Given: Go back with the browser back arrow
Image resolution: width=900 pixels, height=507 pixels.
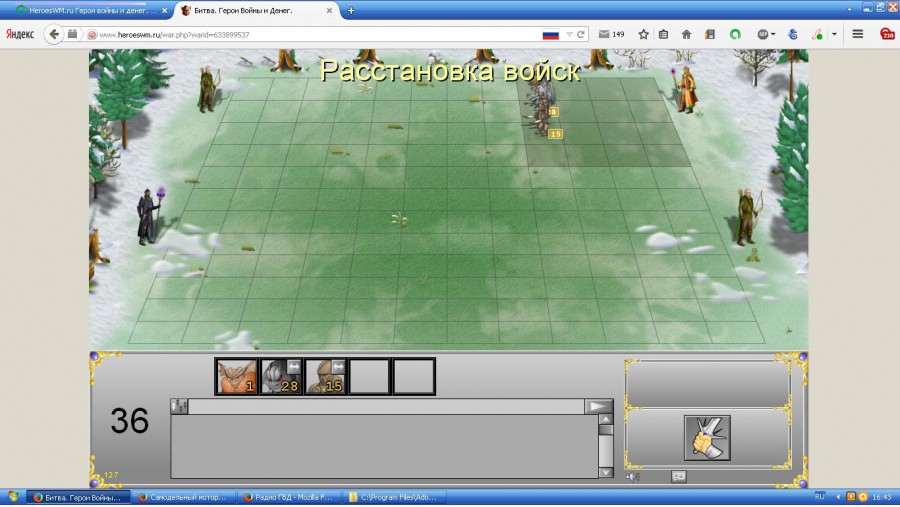Looking at the screenshot, I should click(x=54, y=34).
